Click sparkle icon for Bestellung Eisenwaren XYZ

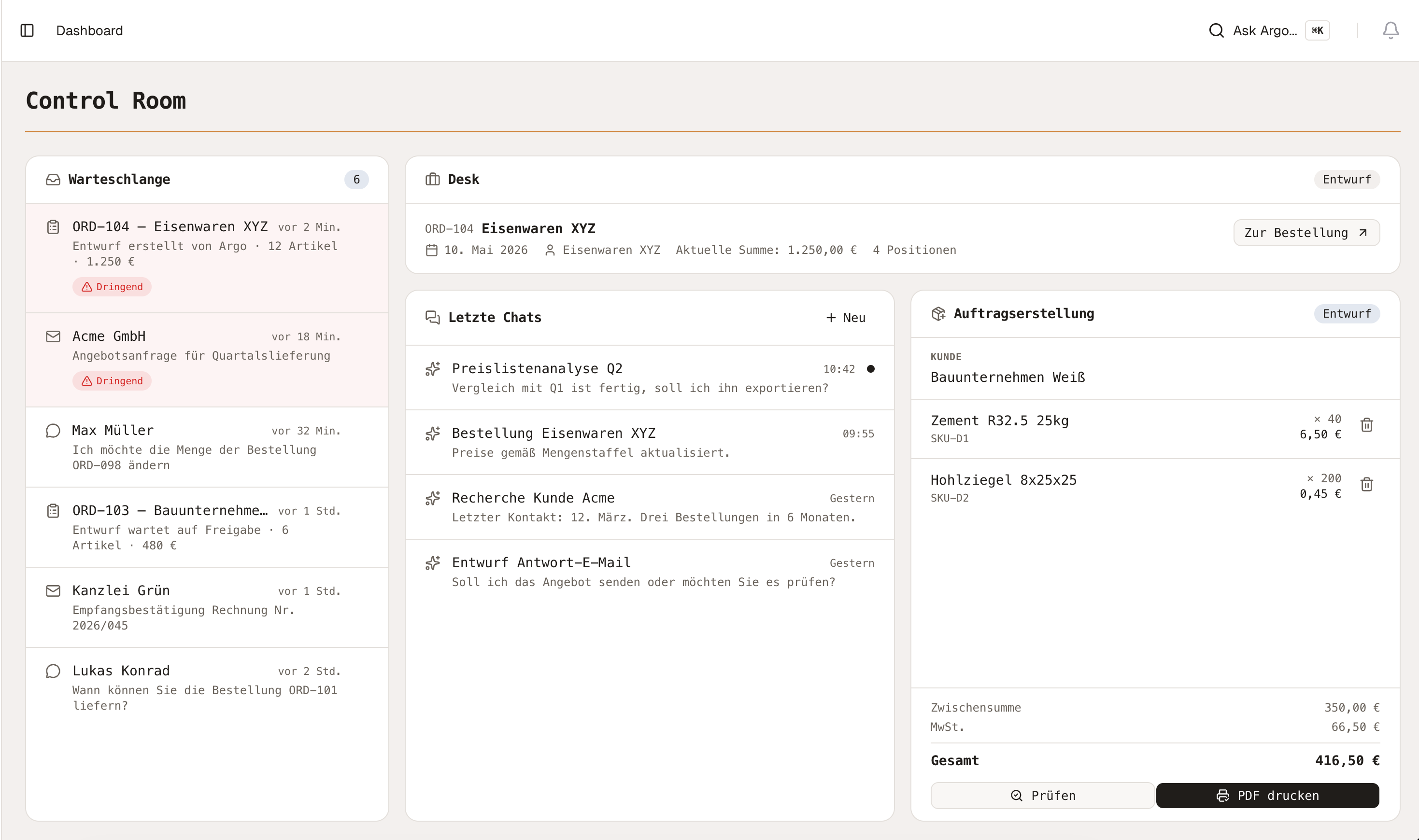tap(433, 434)
